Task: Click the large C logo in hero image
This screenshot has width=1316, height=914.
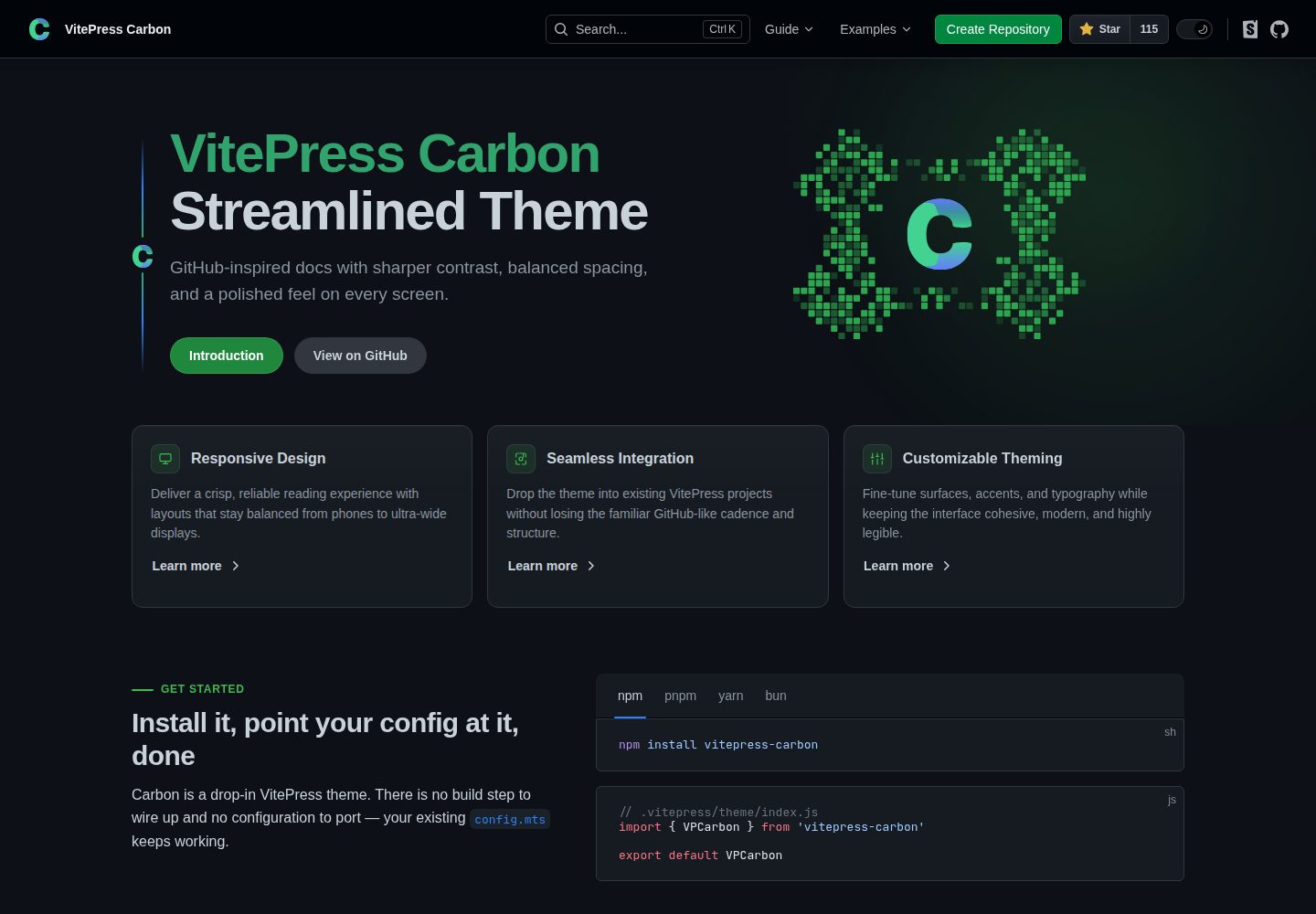Action: 939,234
